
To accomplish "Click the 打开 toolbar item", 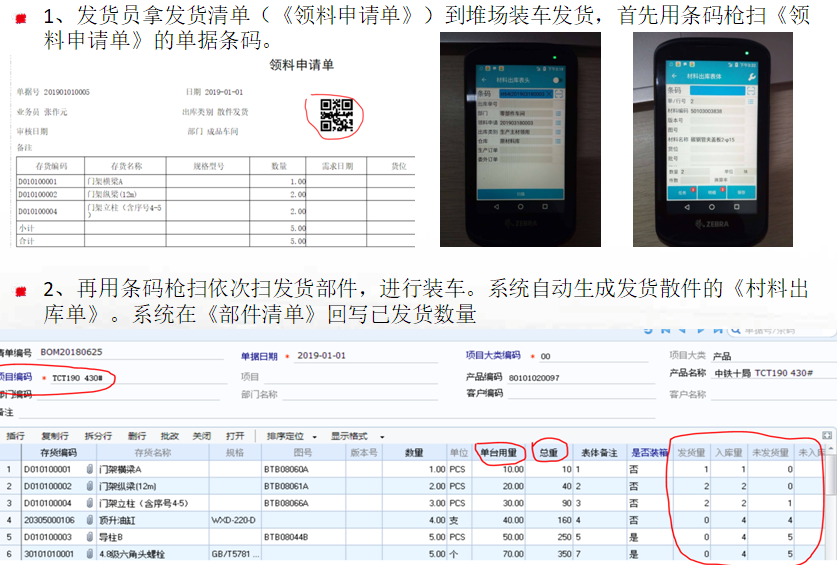I will tap(235, 436).
